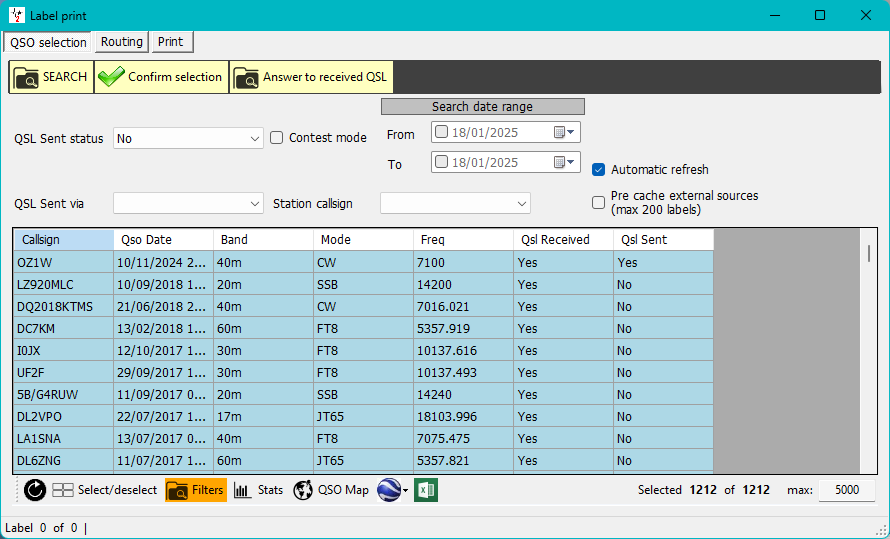Screen dimensions: 890x539
Task: Click the 10137.493 frequency cell
Action: 463,373
